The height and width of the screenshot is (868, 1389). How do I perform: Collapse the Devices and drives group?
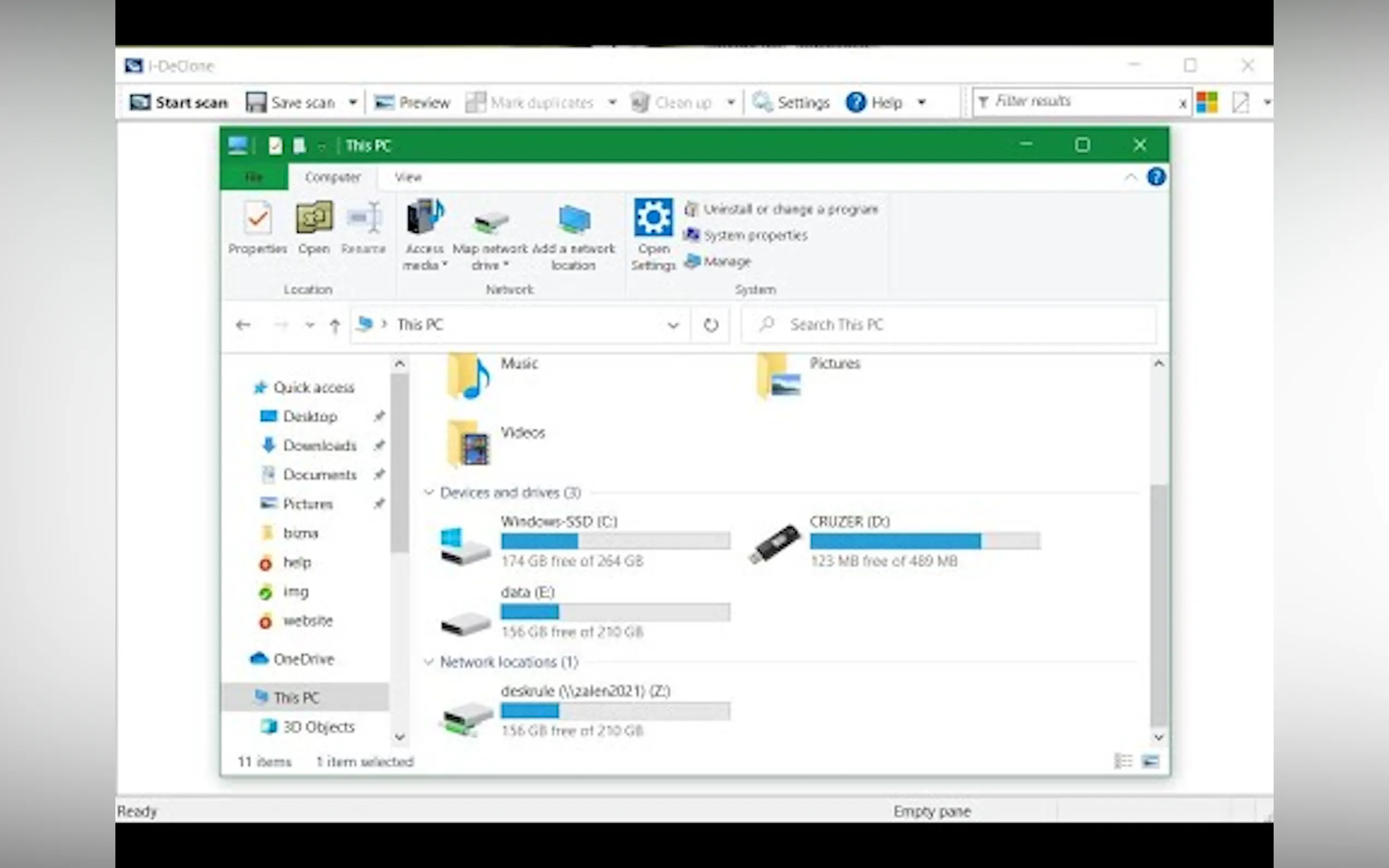(x=428, y=492)
